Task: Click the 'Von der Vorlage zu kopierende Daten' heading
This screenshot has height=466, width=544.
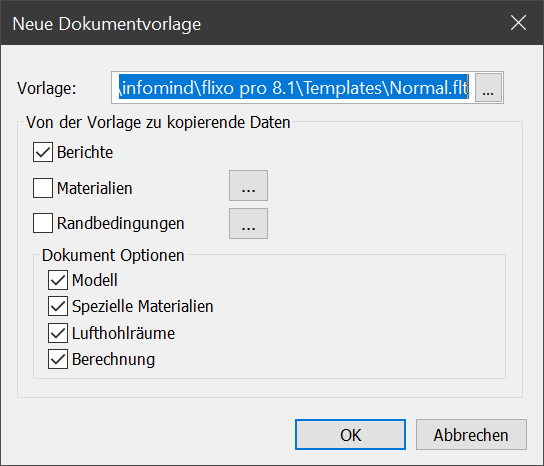Action: pos(158,122)
